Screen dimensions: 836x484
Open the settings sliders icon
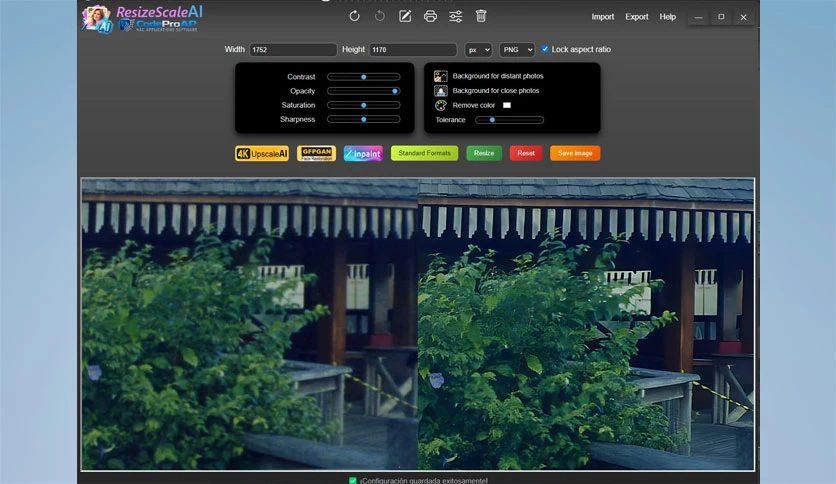click(x=456, y=17)
